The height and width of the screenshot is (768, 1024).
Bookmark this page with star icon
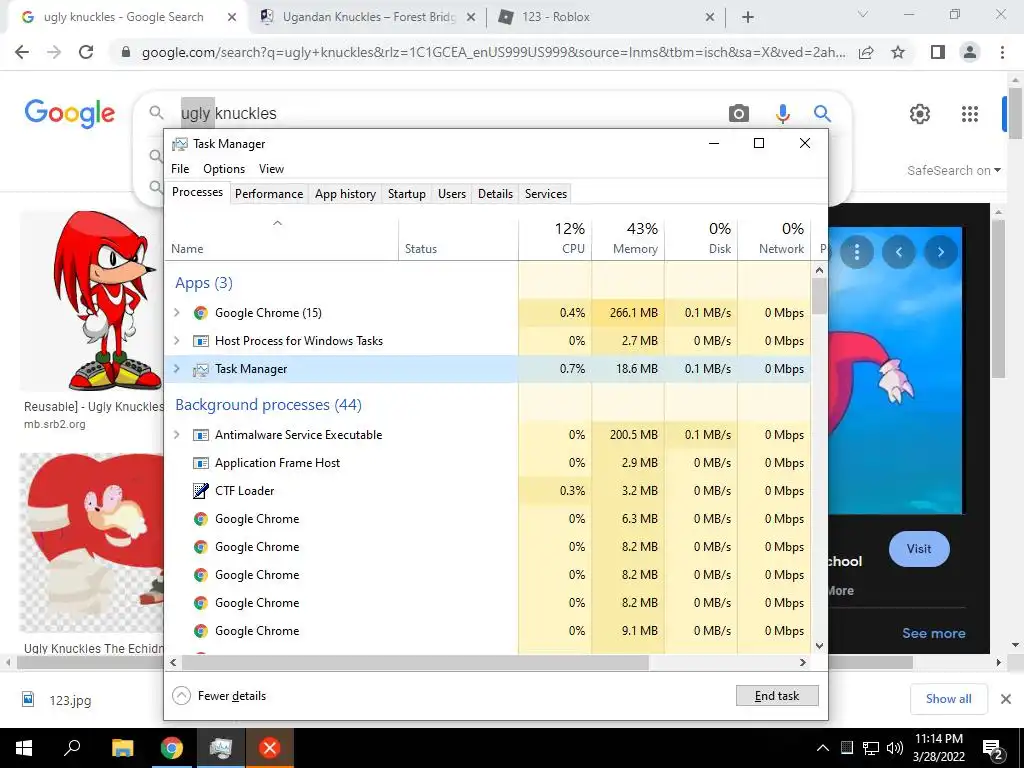(898, 52)
